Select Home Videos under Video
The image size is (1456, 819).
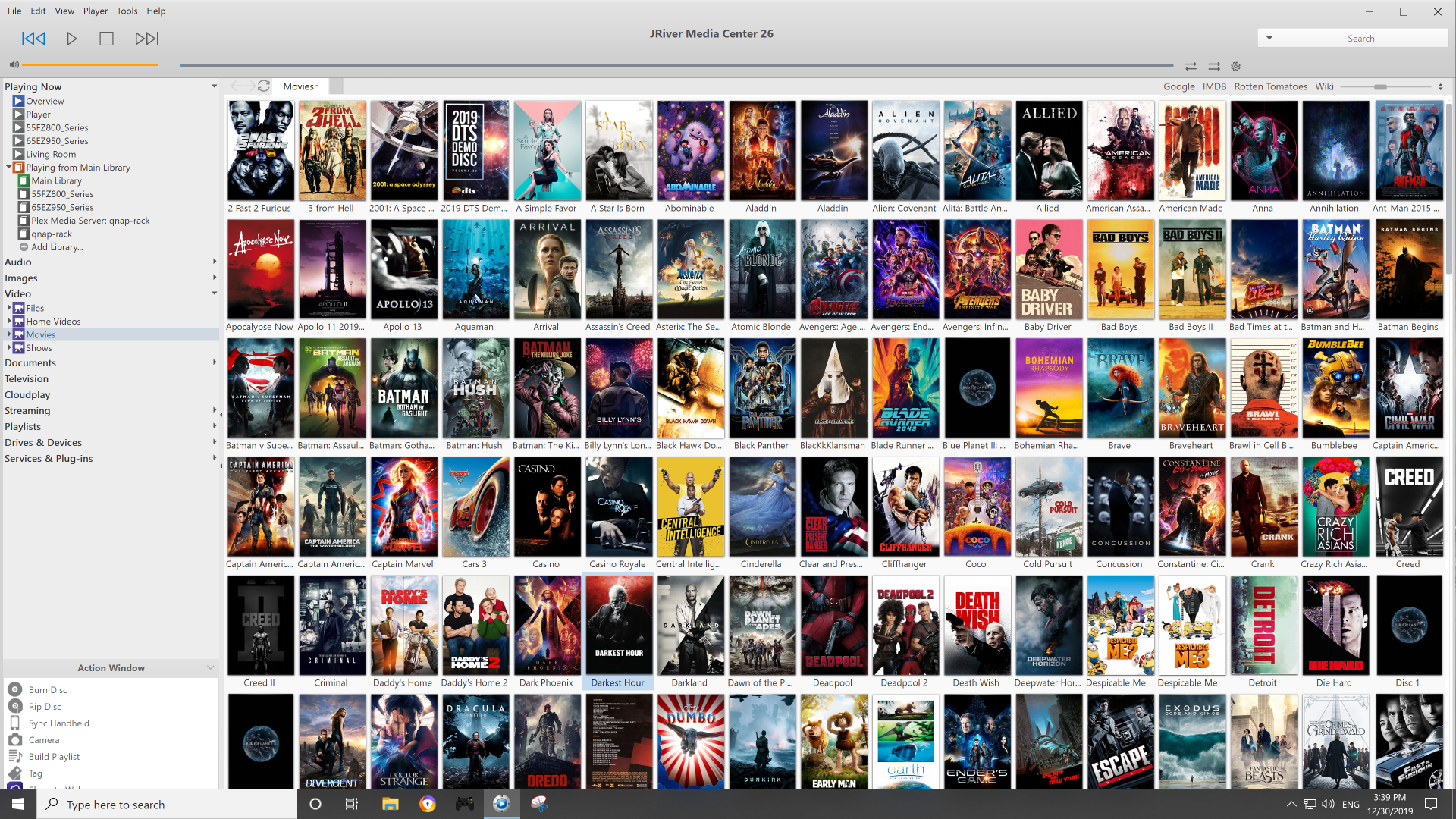click(53, 322)
